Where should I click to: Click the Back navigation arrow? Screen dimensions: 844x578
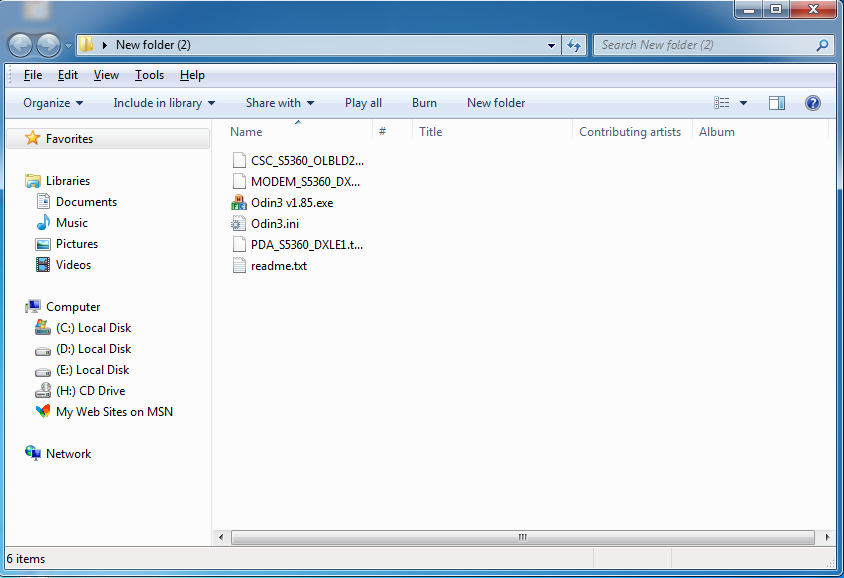(20, 45)
